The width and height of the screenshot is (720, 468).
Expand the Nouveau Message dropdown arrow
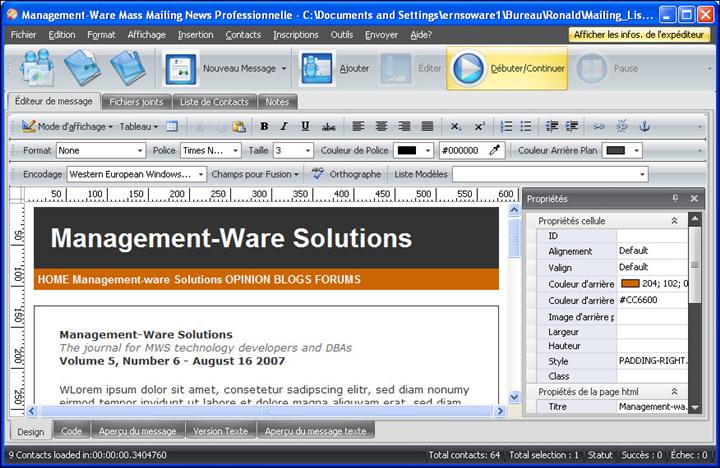point(284,68)
